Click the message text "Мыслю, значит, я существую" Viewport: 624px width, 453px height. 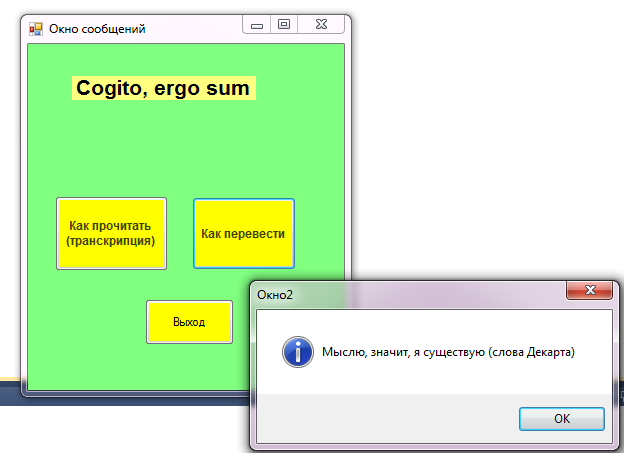click(404, 352)
